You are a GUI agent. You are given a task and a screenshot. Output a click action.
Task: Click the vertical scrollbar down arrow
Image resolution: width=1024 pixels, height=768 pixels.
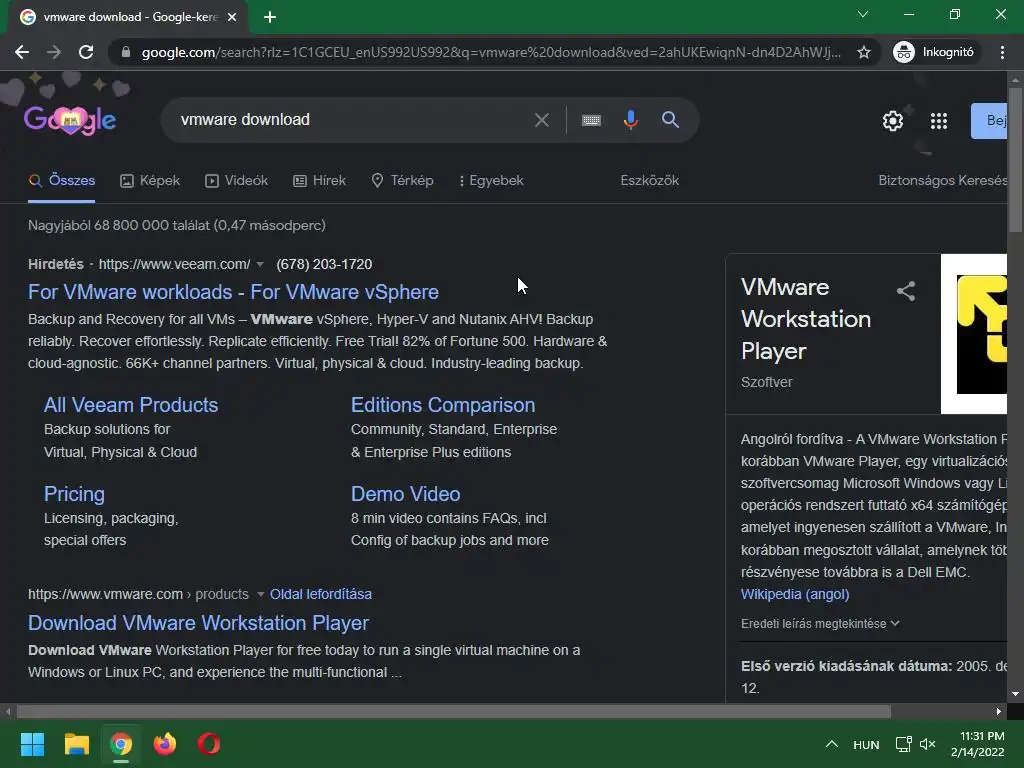[x=1016, y=694]
